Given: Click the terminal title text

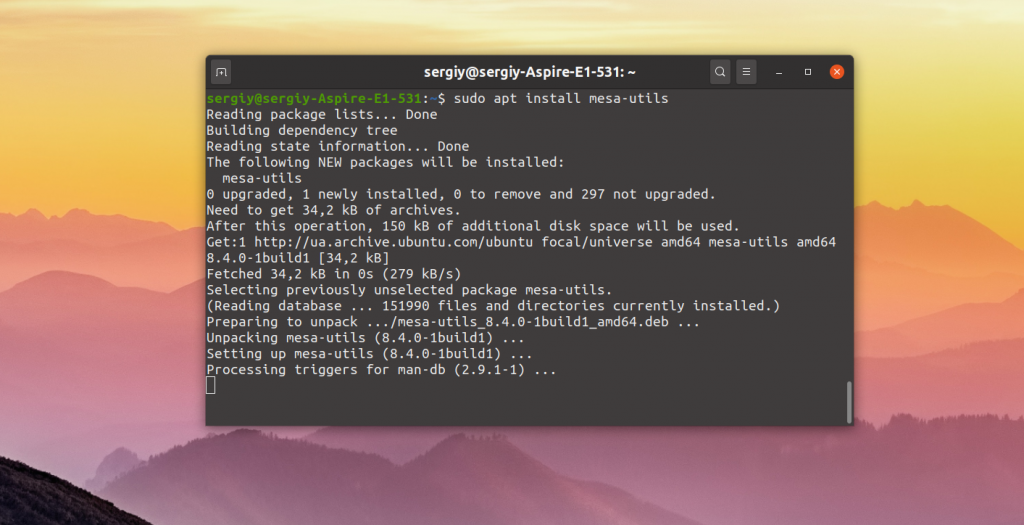Looking at the screenshot, I should 530,72.
